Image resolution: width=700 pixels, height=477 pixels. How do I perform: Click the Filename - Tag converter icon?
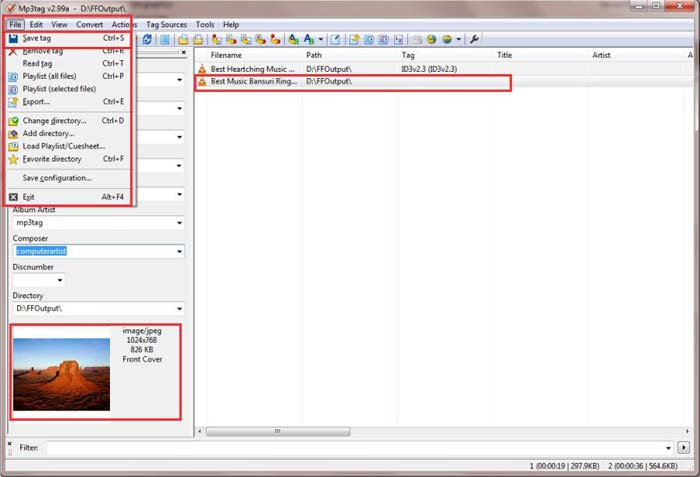[x=231, y=39]
